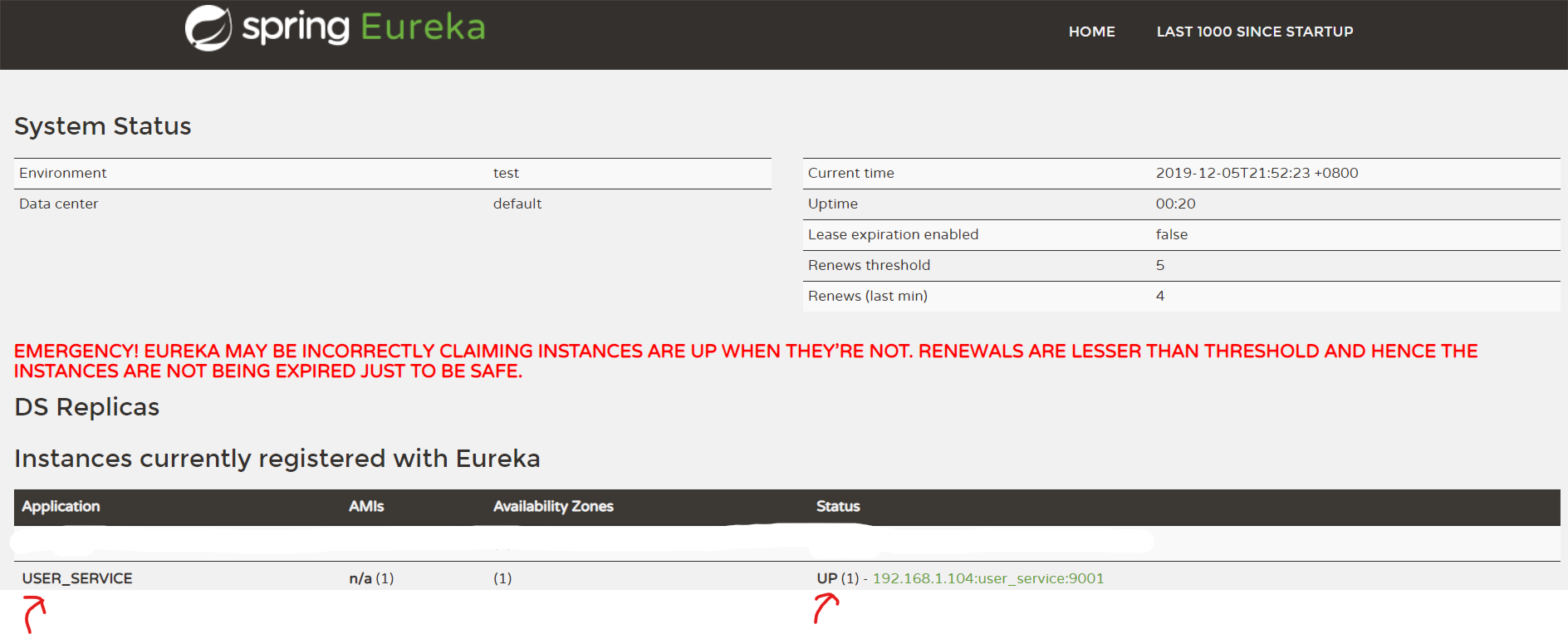1568x634 pixels.
Task: Open LAST 1000 SINCE STARTUP page
Action: tap(1255, 32)
